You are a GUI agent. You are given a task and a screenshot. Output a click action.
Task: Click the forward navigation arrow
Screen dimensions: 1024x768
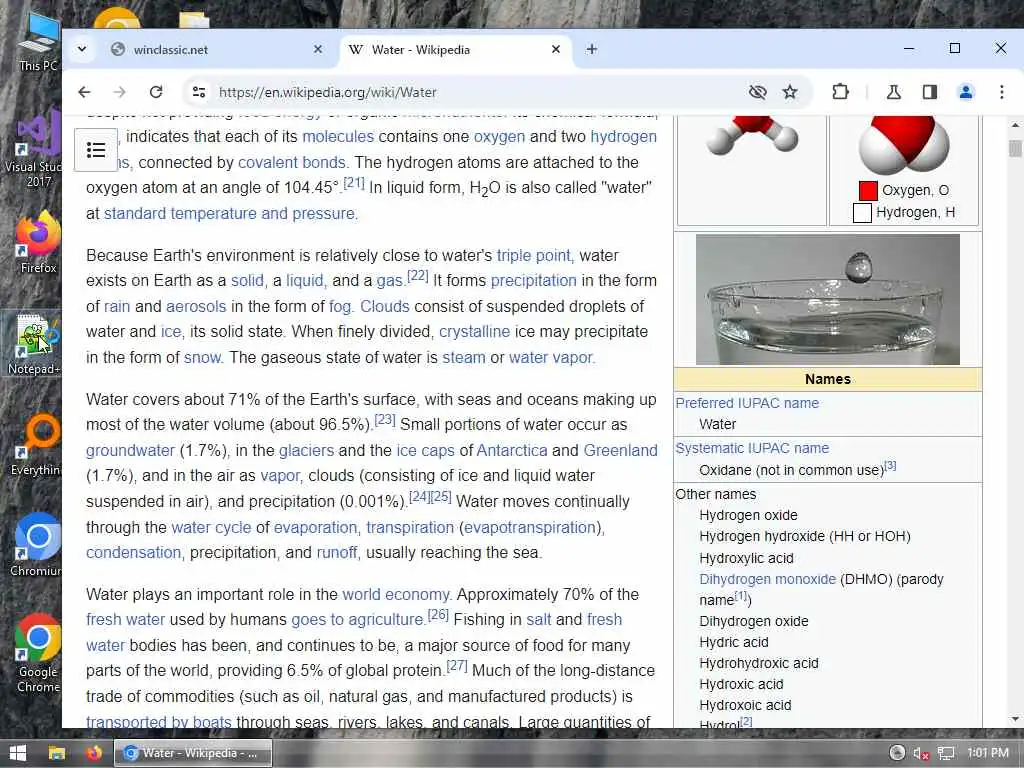tap(120, 92)
